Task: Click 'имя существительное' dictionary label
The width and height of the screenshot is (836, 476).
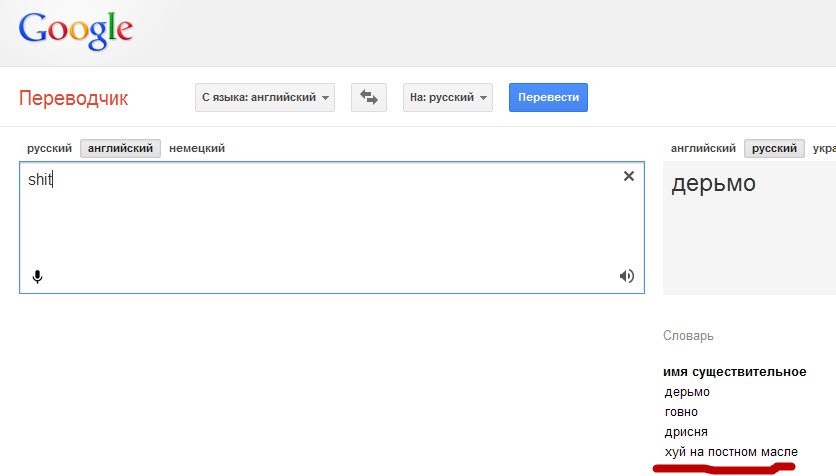Action: coord(734,372)
